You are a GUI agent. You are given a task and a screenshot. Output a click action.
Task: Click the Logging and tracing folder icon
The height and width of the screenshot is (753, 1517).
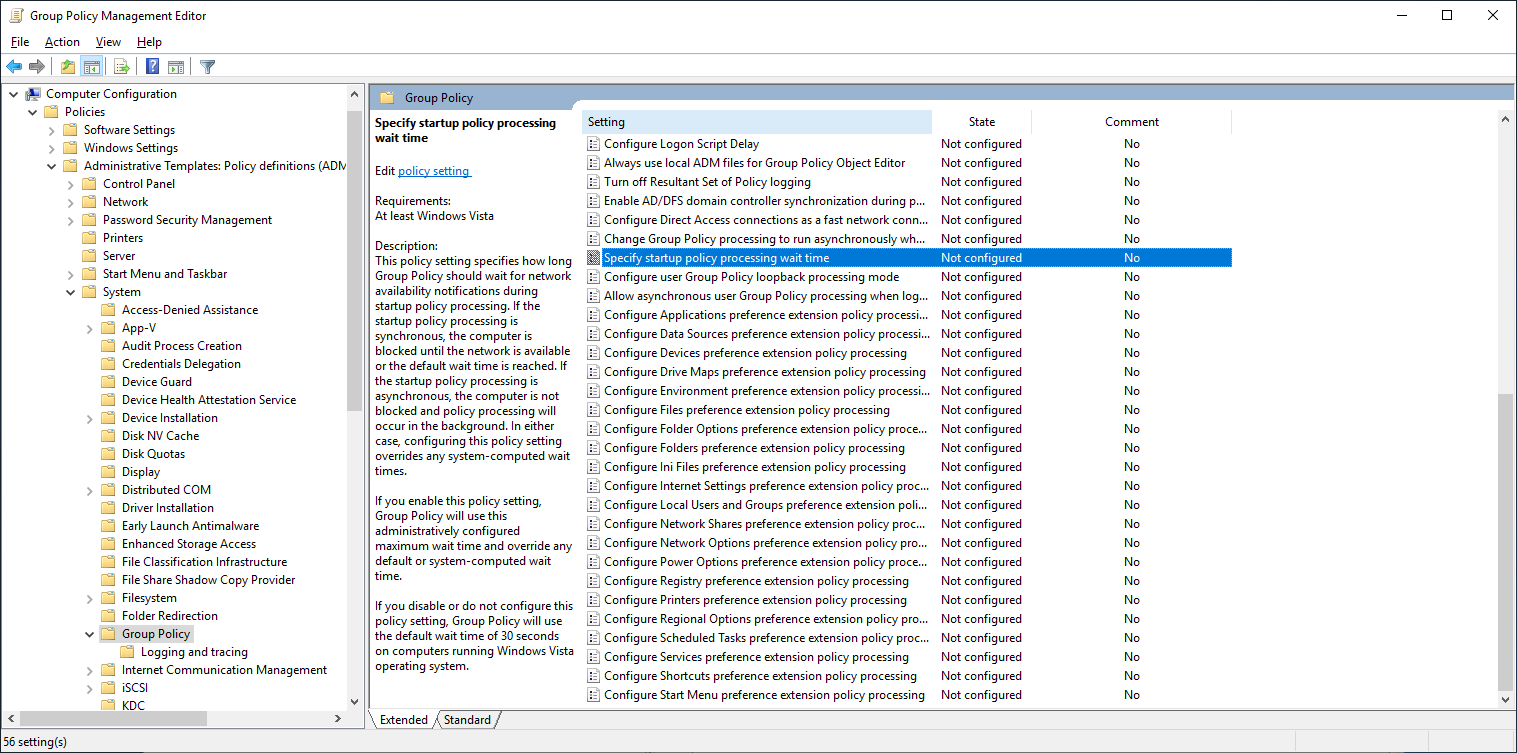click(x=127, y=652)
